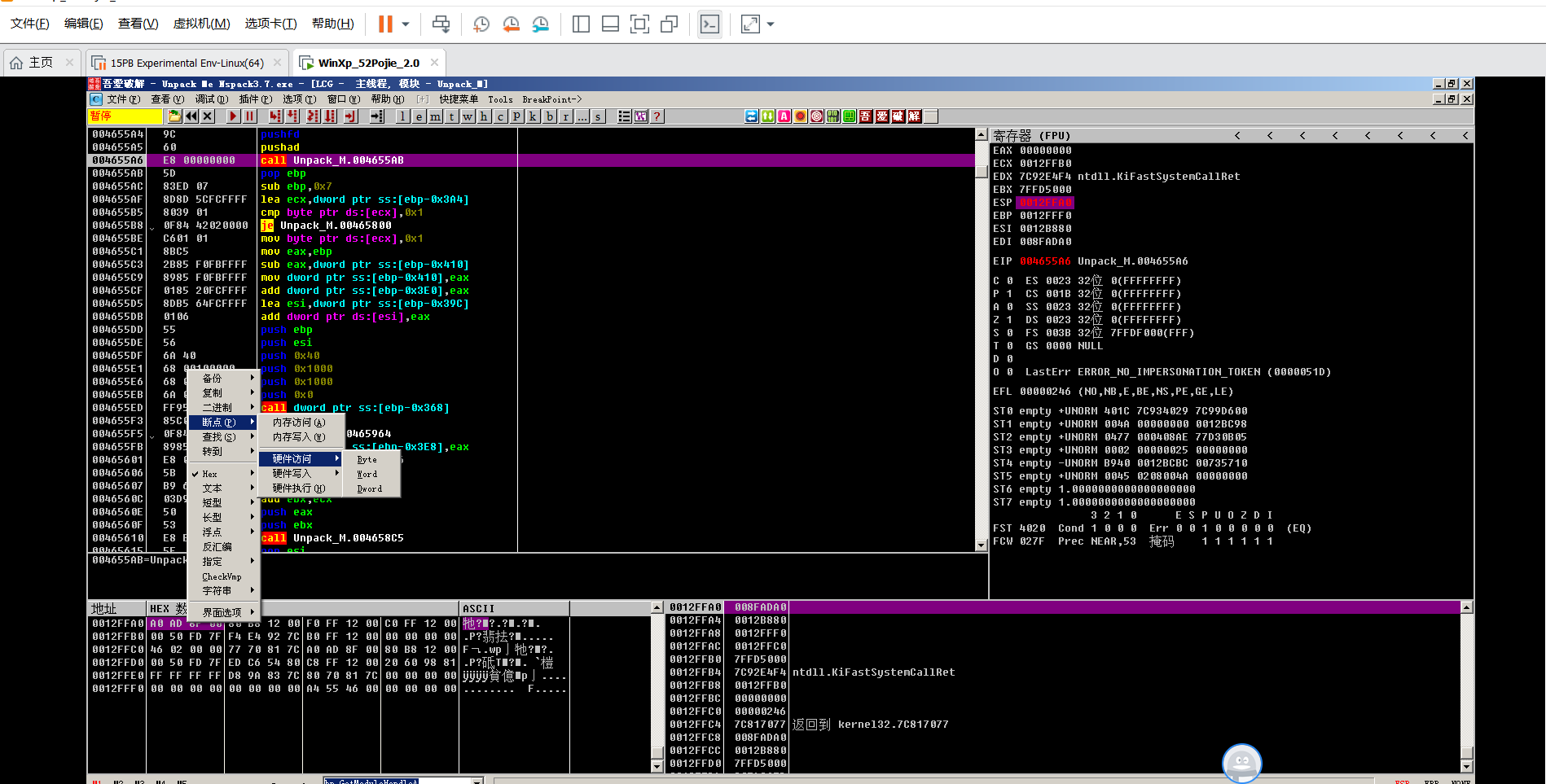Click the execute till return icon

pyautogui.click(x=350, y=116)
